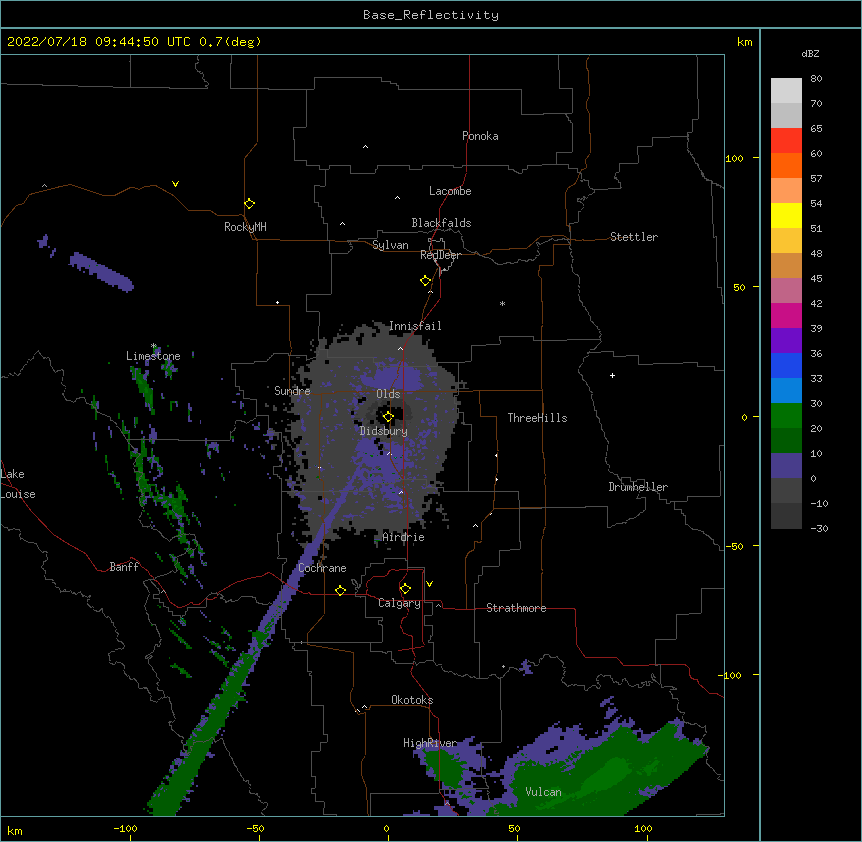Click the white plus marker north of Drumheller
This screenshot has width=862, height=842.
click(x=612, y=375)
